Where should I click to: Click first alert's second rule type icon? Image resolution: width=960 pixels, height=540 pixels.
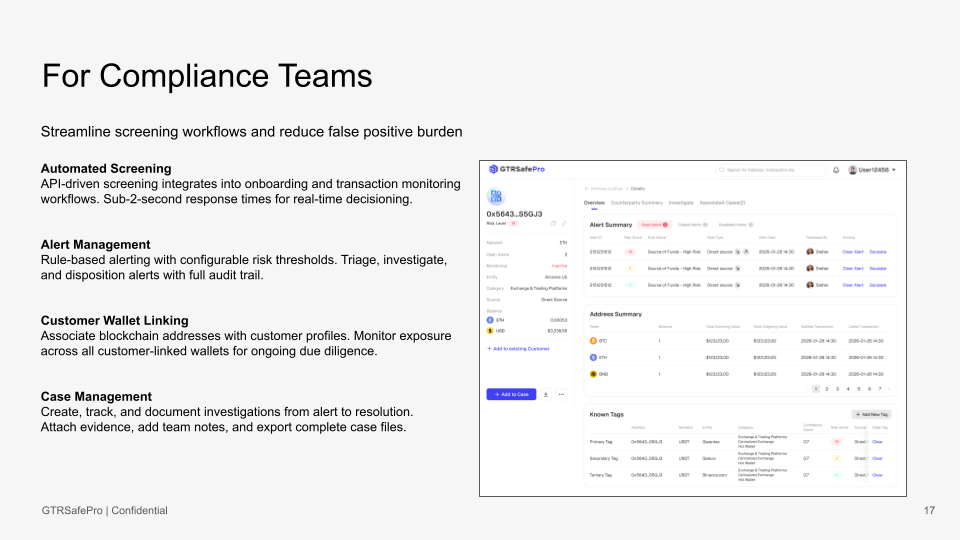tap(746, 252)
